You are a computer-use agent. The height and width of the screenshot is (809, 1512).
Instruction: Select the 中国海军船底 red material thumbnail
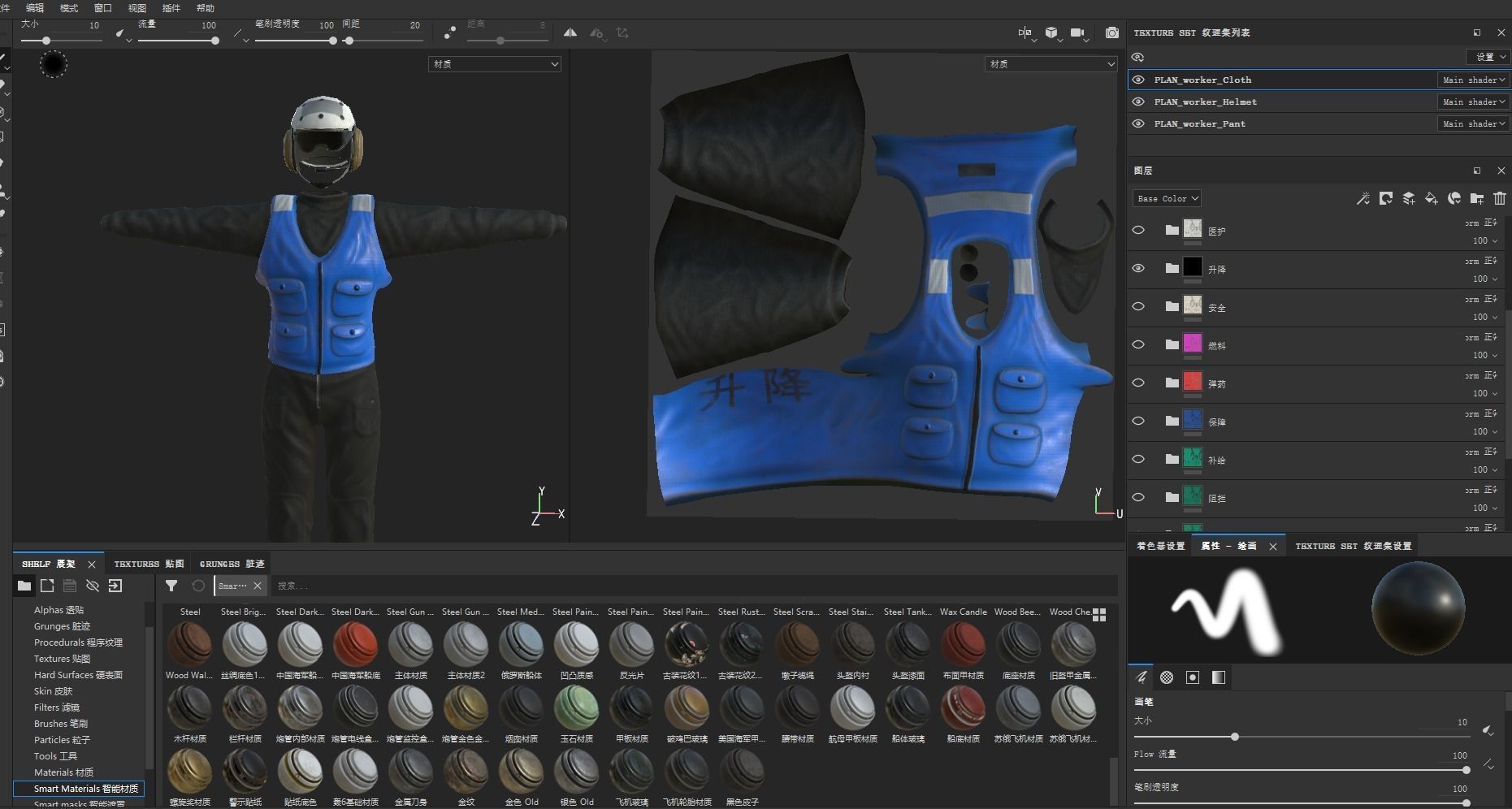click(x=355, y=644)
